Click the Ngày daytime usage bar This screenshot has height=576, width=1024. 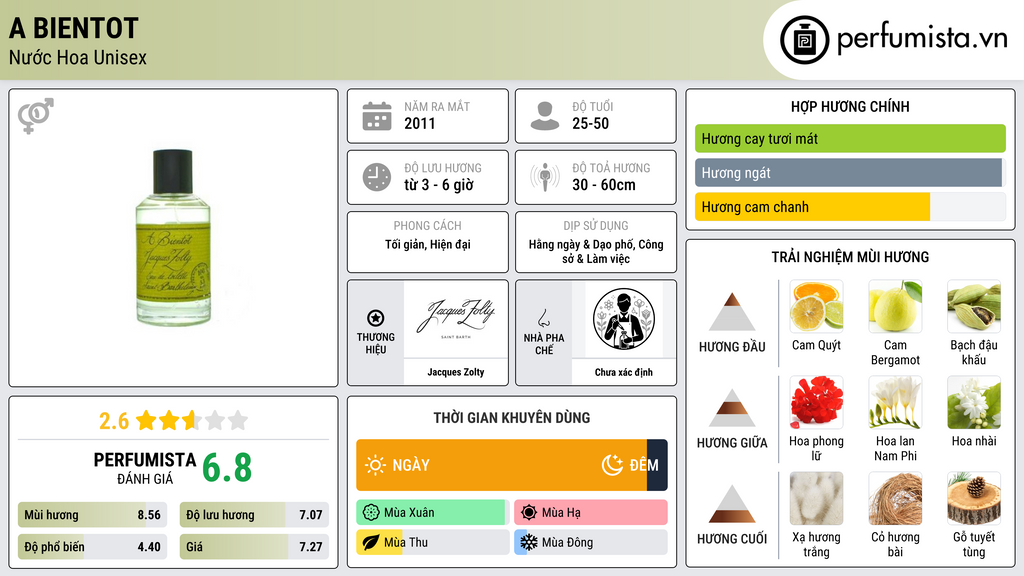[x=502, y=465]
